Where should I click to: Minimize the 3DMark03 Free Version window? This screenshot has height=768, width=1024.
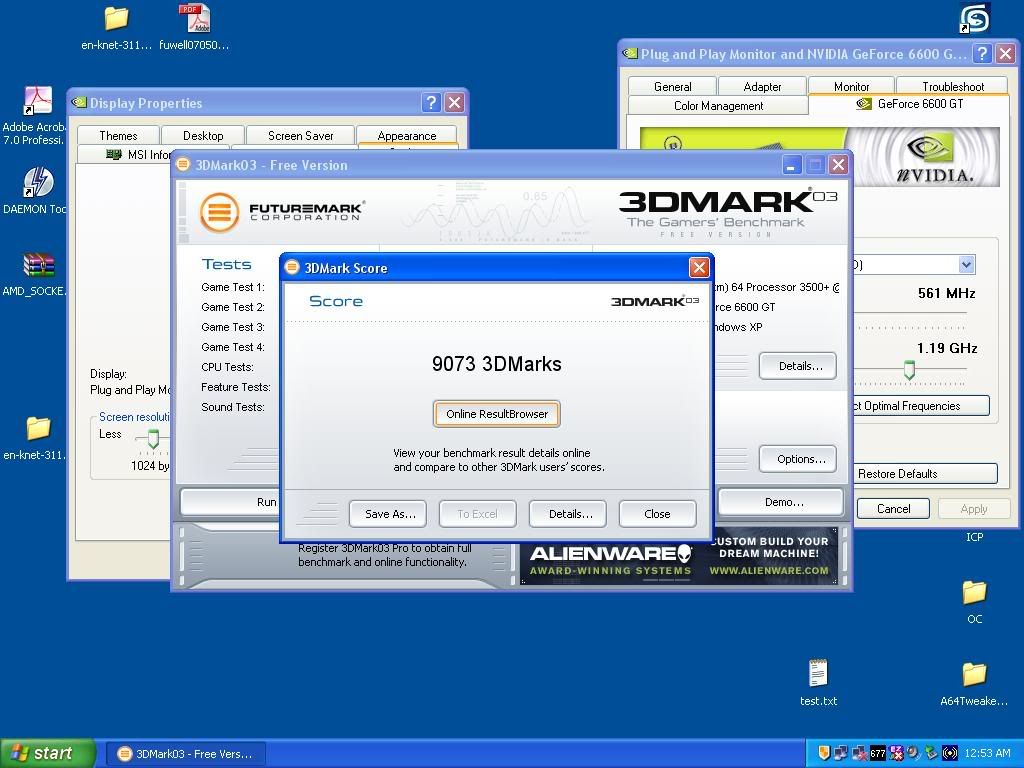click(x=792, y=165)
